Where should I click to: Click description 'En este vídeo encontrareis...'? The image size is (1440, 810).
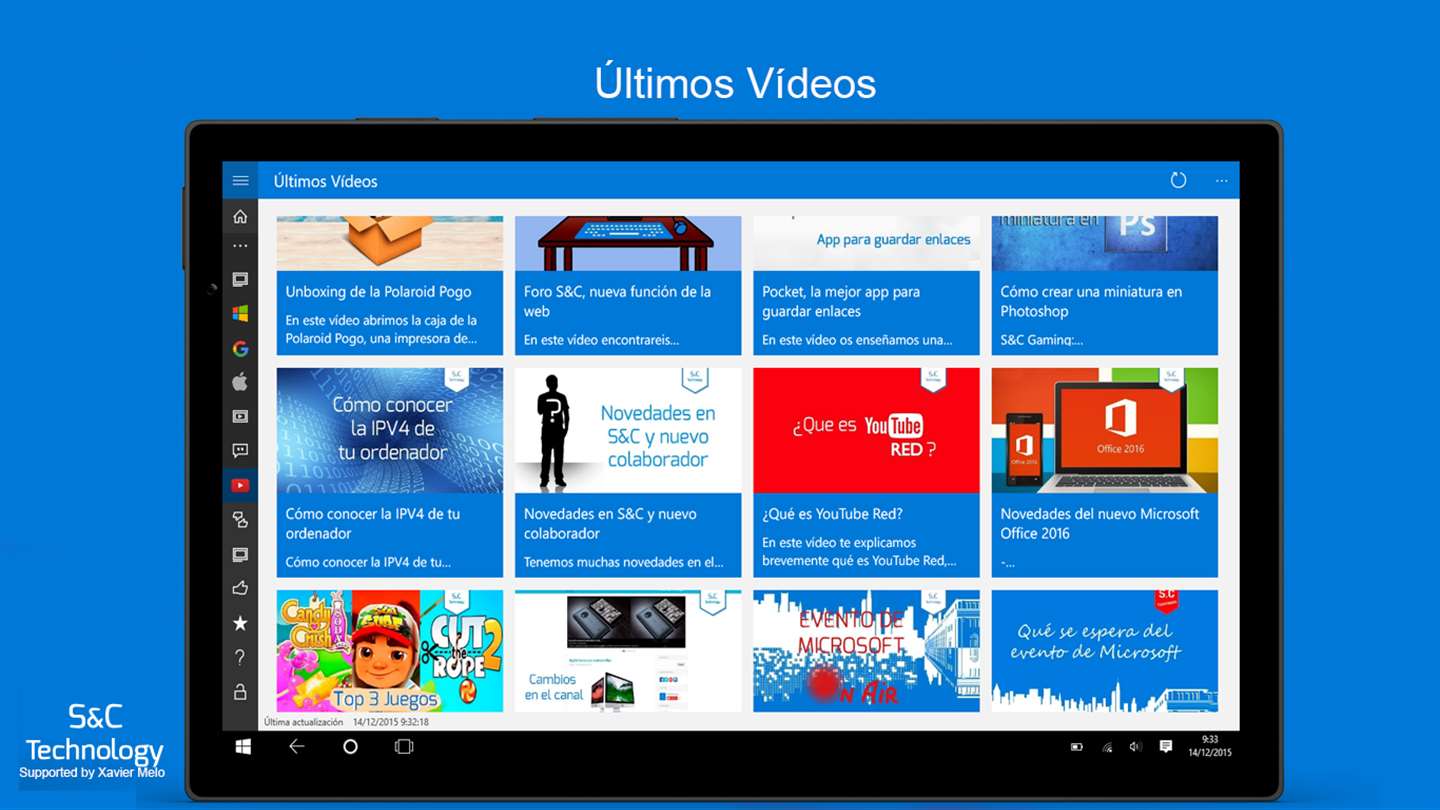tap(601, 340)
